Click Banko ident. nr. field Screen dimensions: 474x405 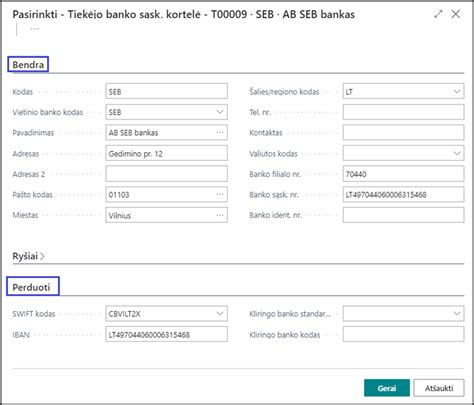403,215
